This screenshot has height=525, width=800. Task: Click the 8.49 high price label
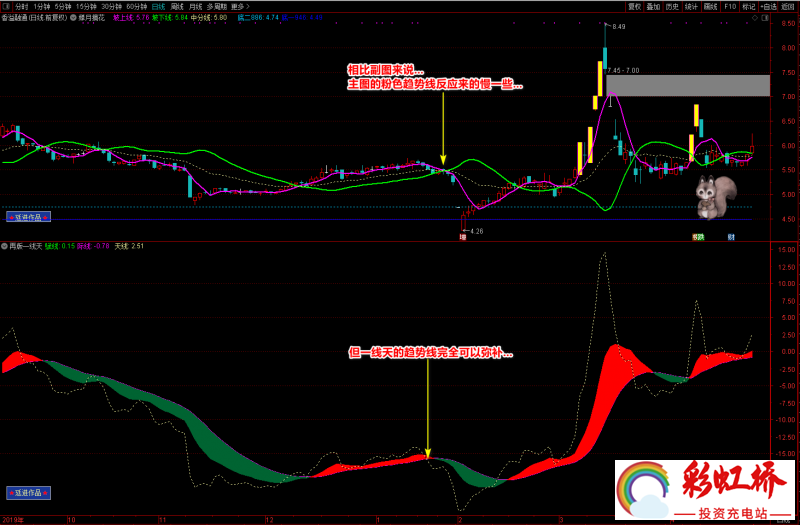tap(618, 27)
